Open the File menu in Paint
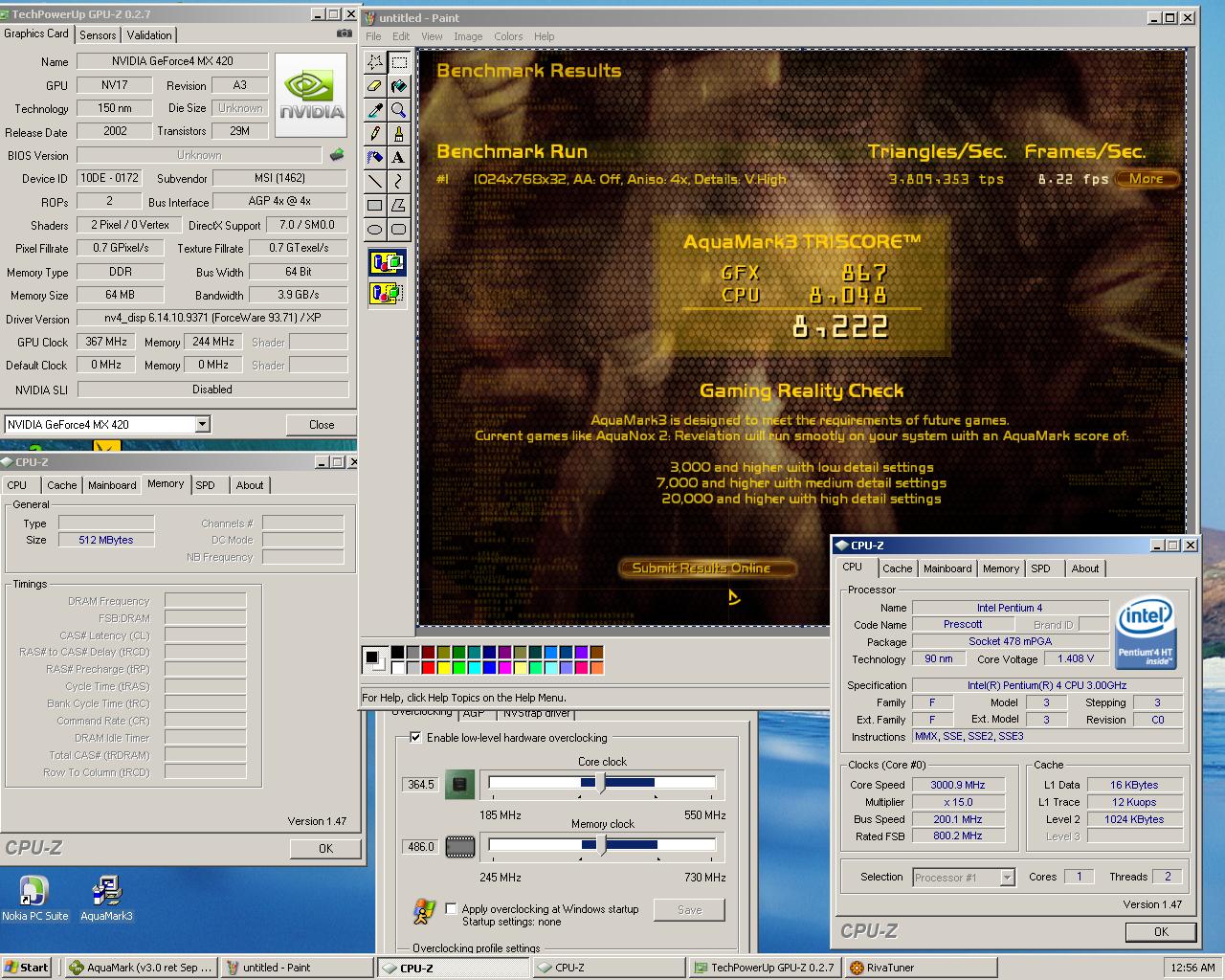This screenshot has width=1225, height=980. (373, 36)
